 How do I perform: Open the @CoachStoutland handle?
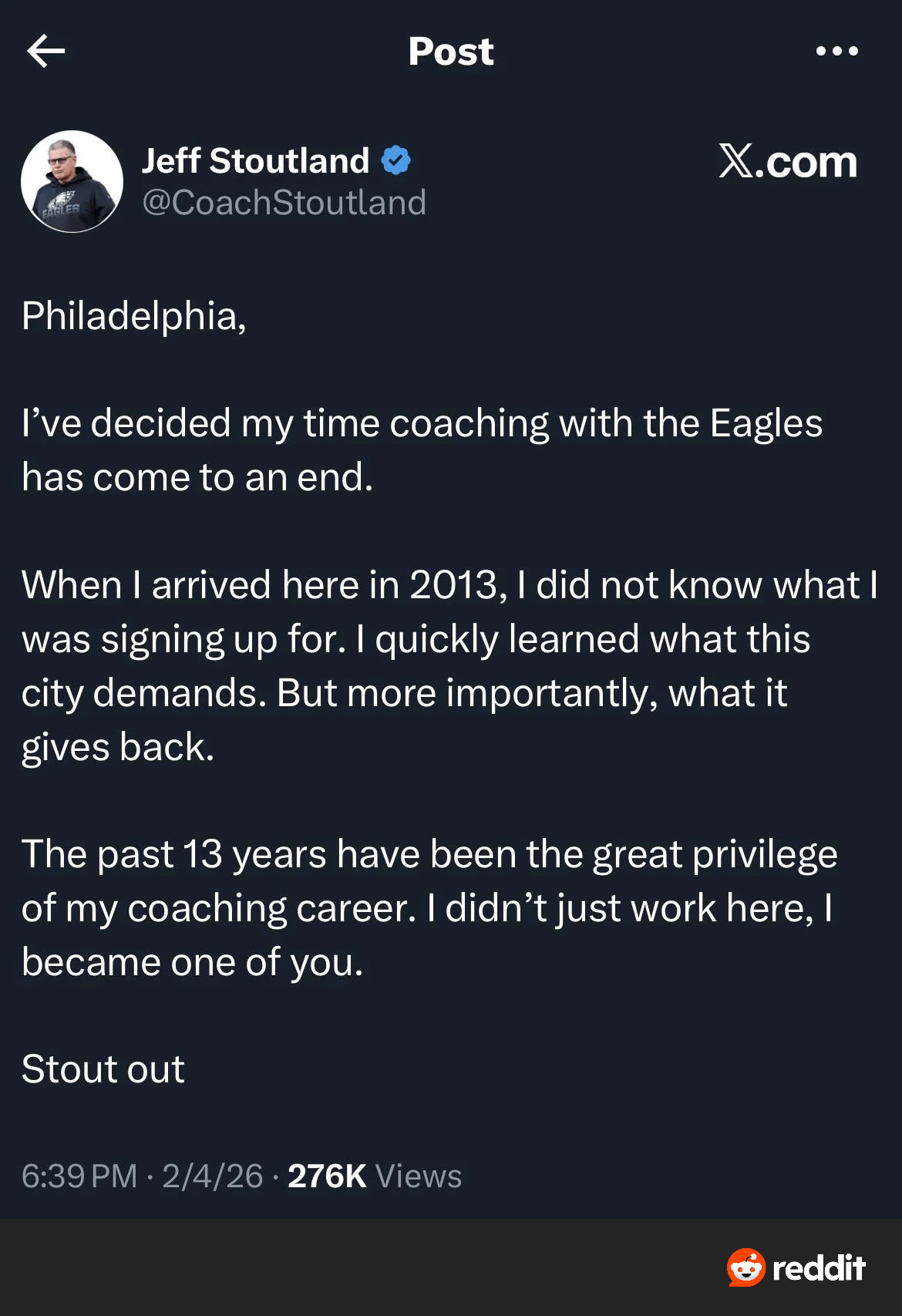284,202
